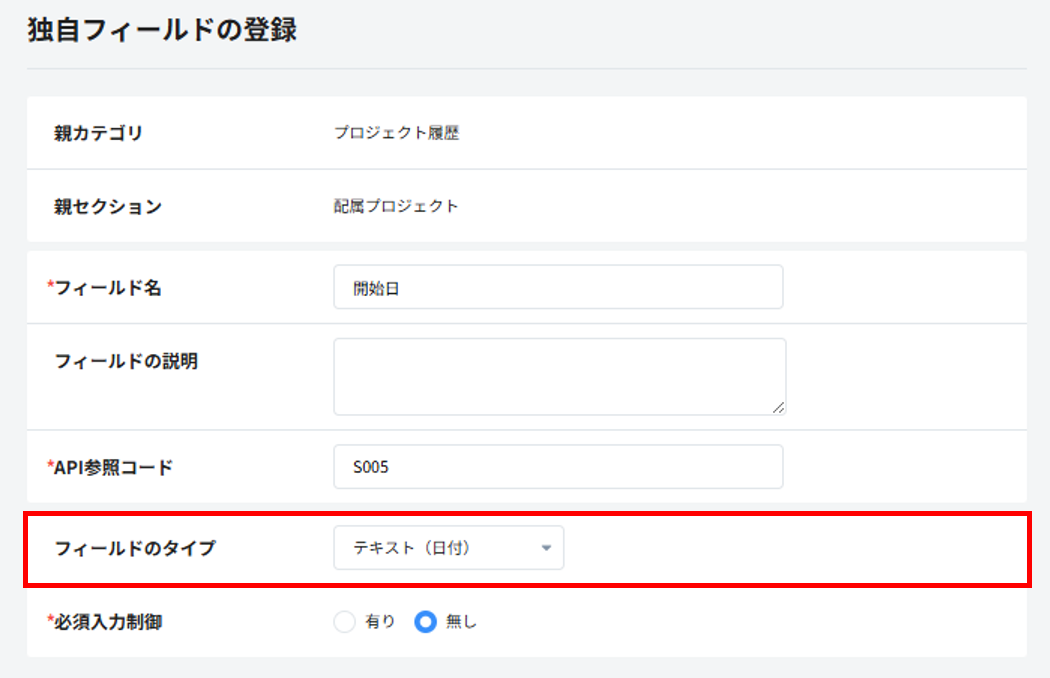
Task: Click the フィールドの説明 label
Action: (126, 362)
